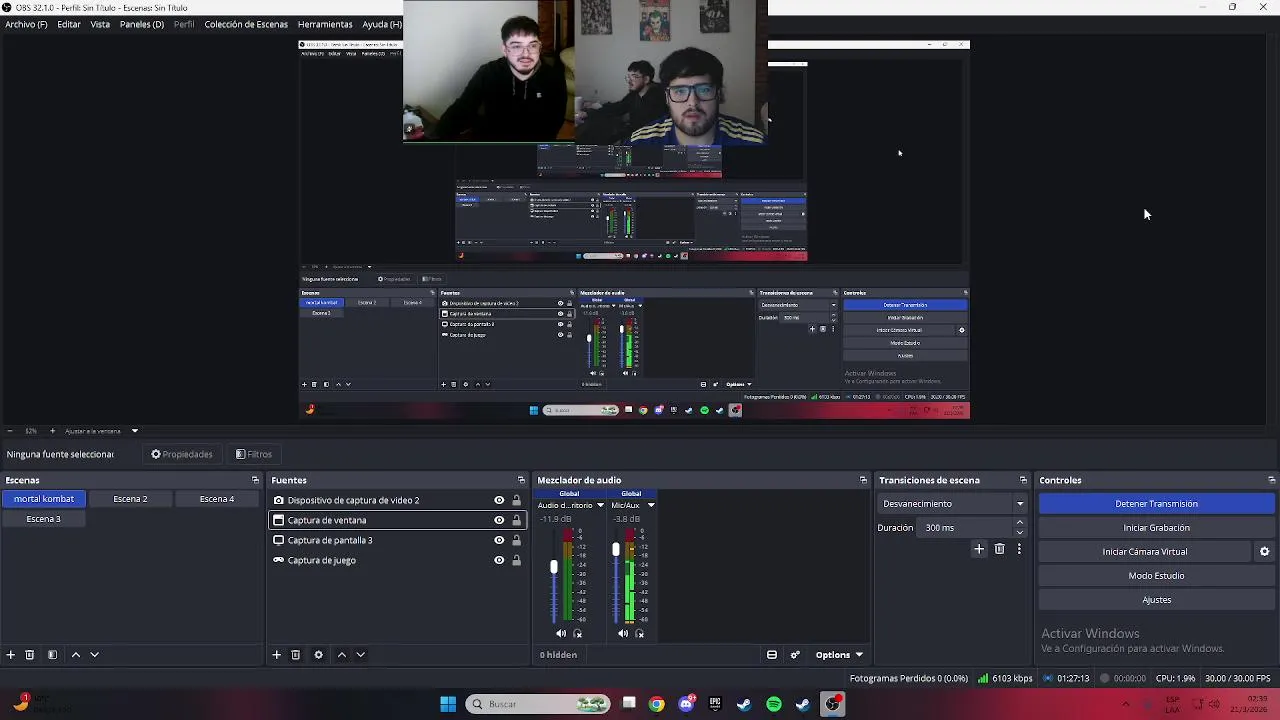The width and height of the screenshot is (1280, 720).
Task: Click Iniciar Cámara Virtual button
Action: [1145, 552]
